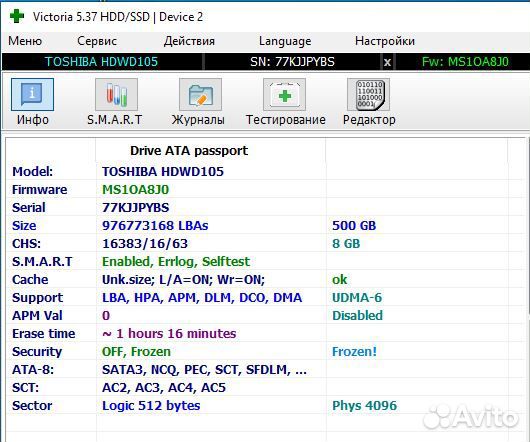Click the TOSHIBA HDWD105 header field
The image size is (530, 442).
pos(102,62)
